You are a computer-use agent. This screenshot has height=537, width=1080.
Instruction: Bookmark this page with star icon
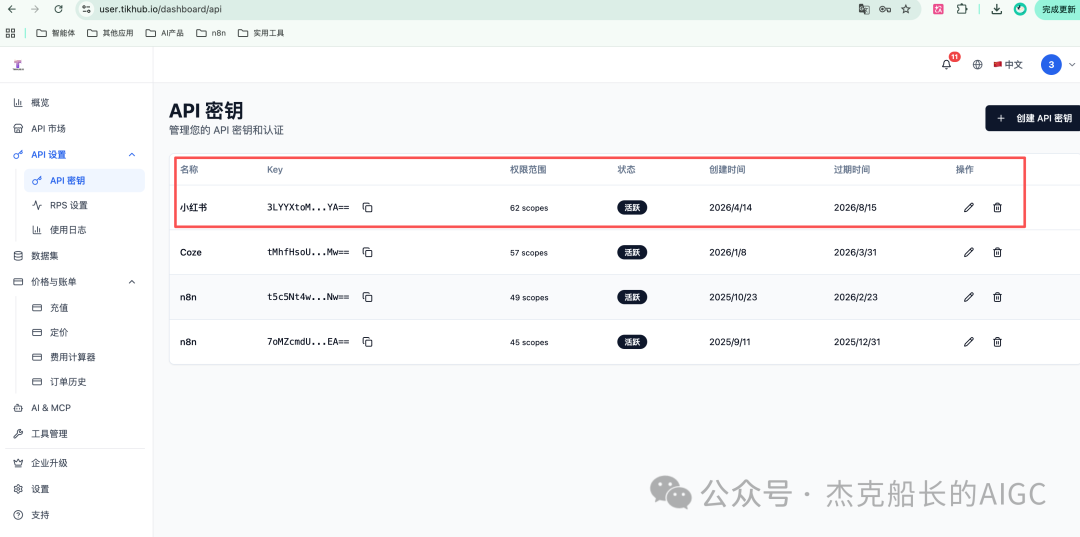(906, 9)
